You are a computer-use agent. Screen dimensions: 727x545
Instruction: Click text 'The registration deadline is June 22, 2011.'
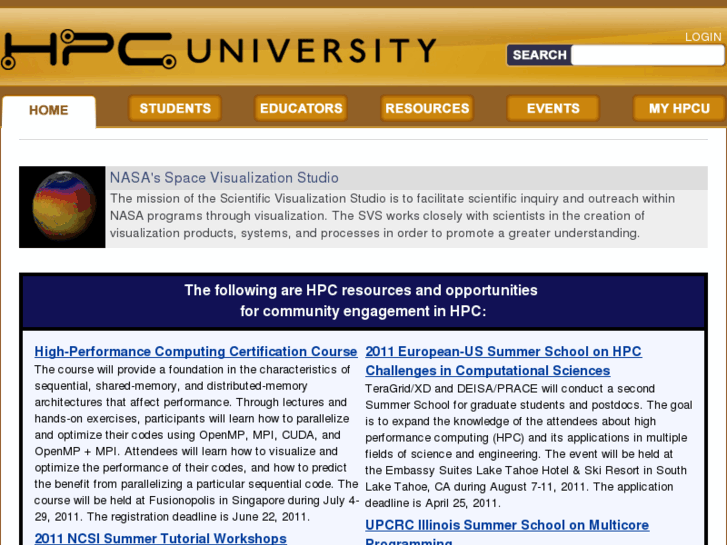198,517
